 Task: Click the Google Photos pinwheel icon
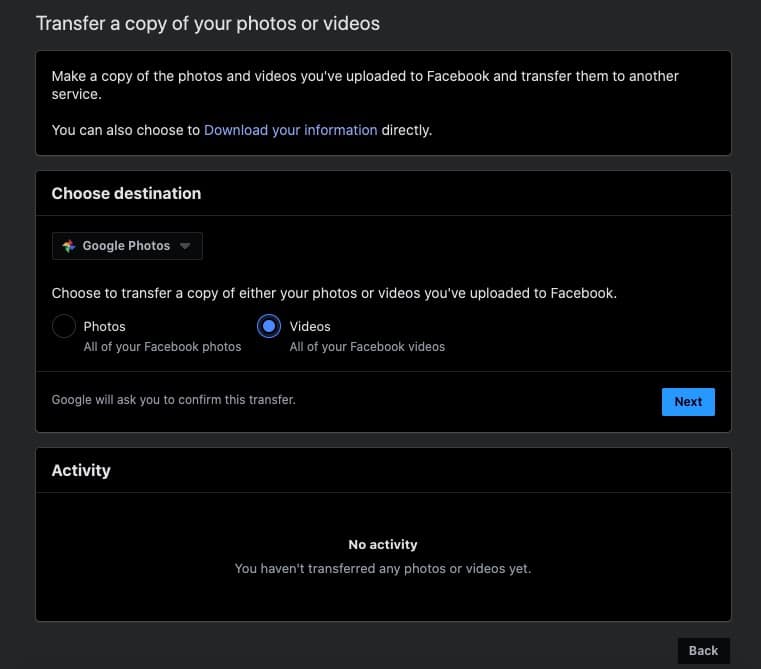point(69,246)
